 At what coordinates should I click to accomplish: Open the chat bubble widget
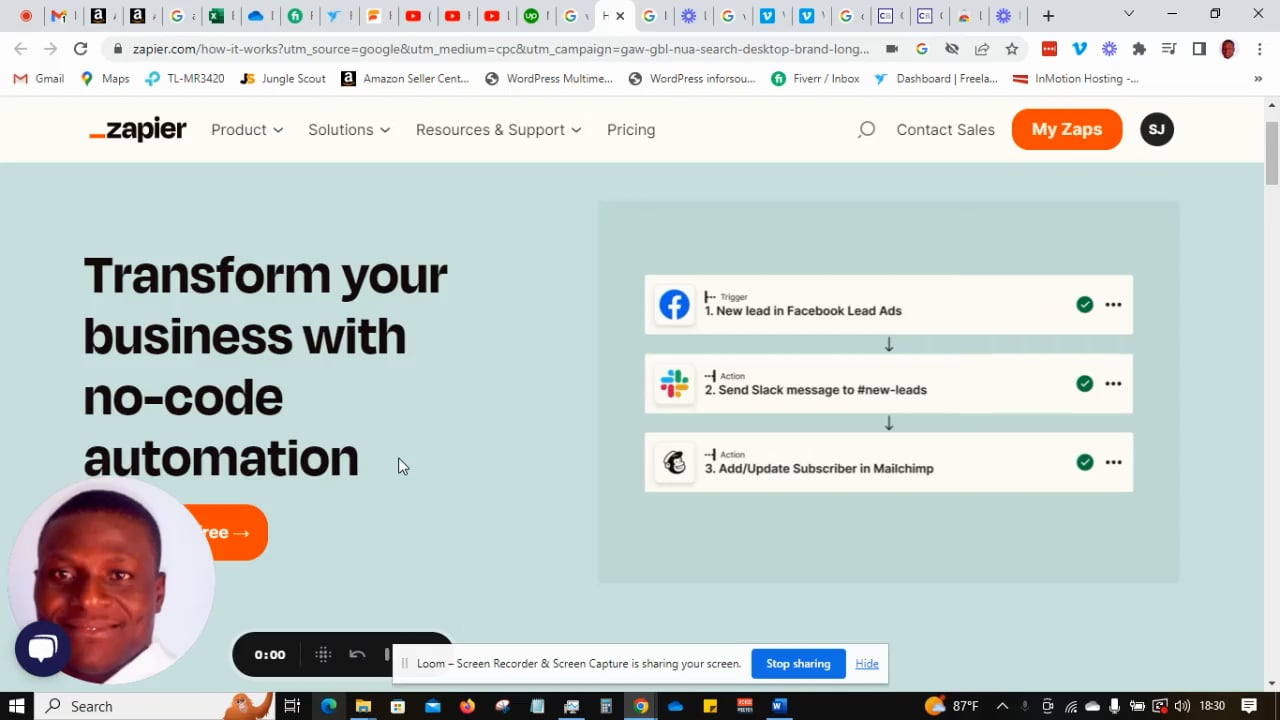point(42,648)
